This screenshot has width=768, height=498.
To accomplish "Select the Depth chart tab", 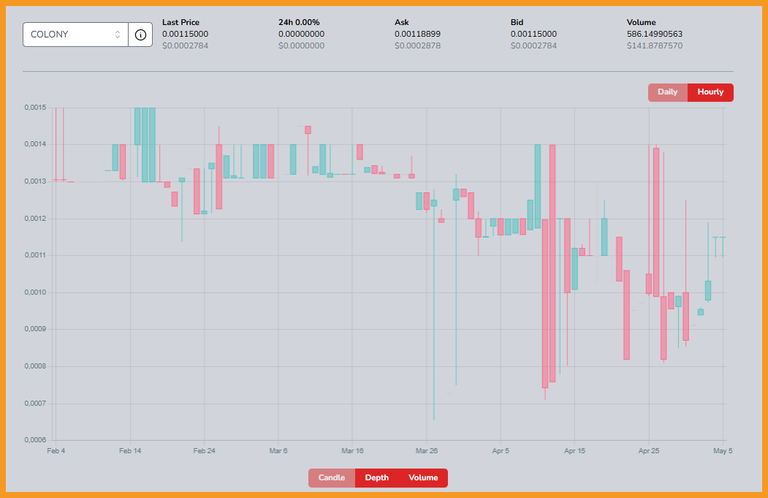I will tap(377, 478).
